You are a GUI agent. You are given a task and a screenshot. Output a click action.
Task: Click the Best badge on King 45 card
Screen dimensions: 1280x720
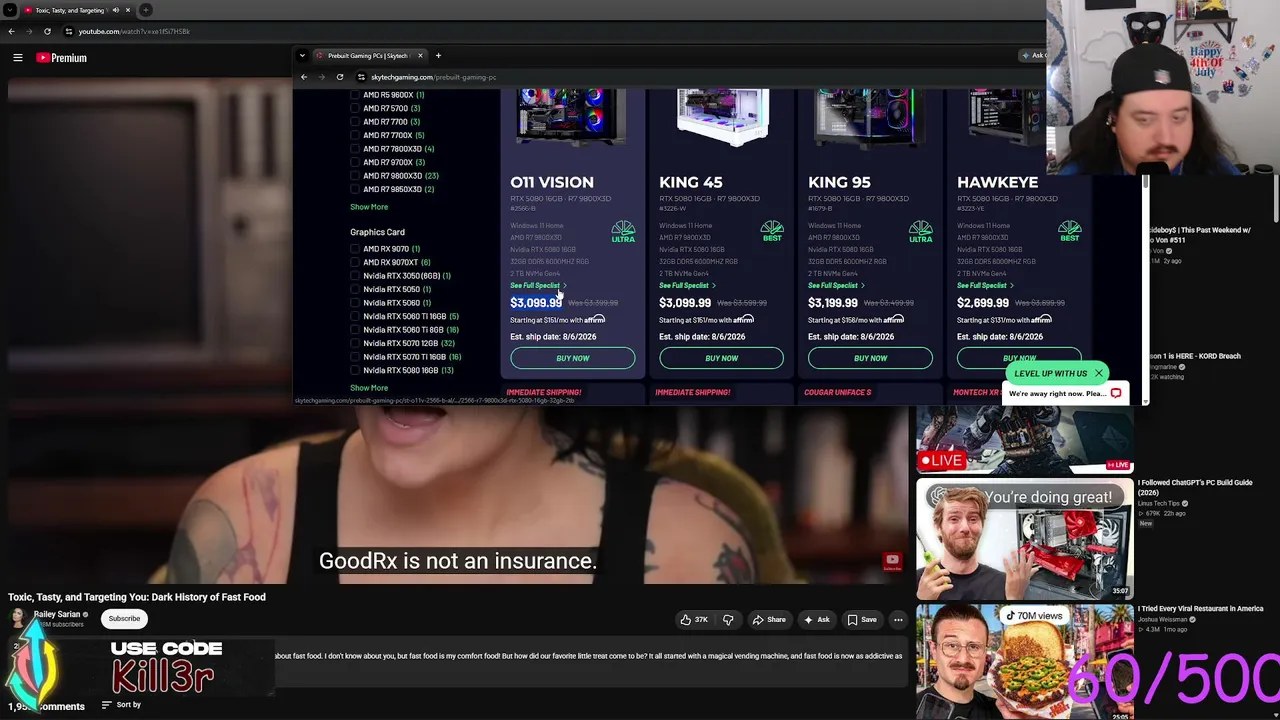[772, 232]
